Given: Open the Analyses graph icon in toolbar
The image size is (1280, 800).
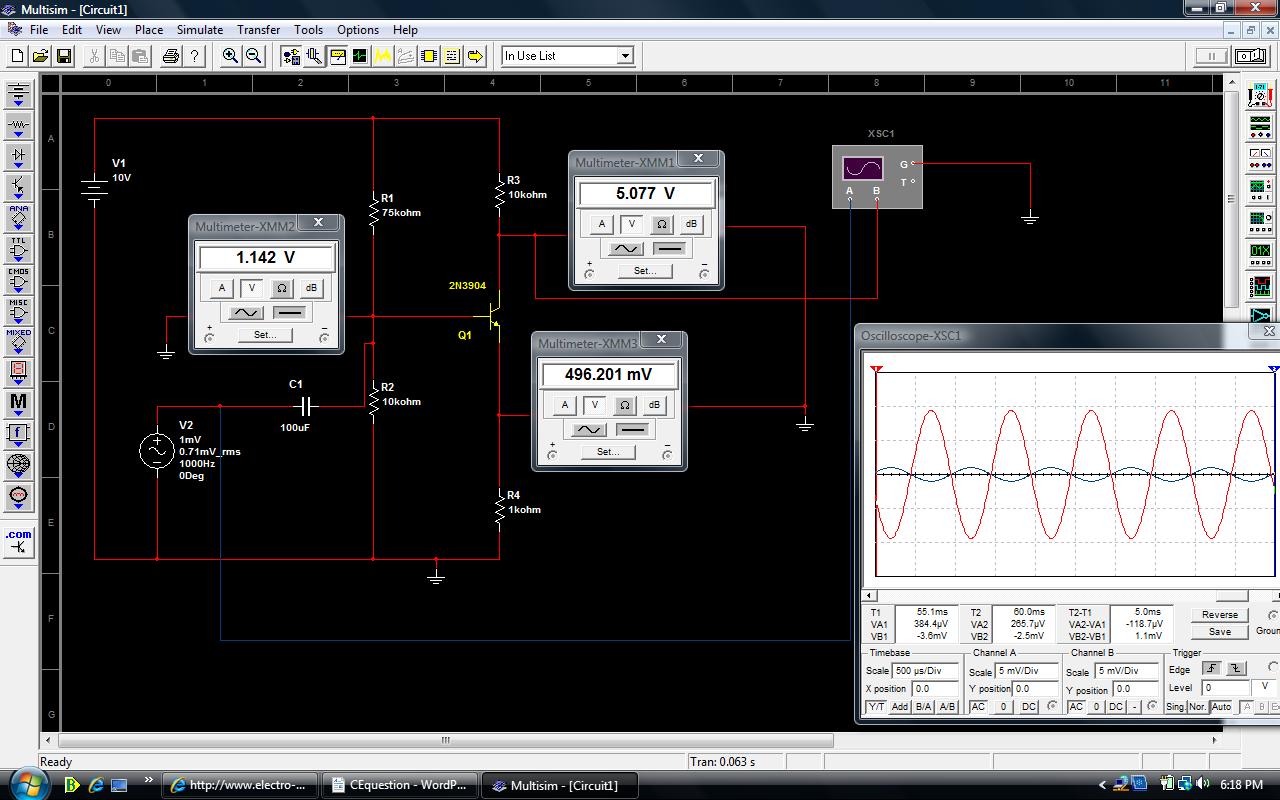Looking at the screenshot, I should (x=383, y=56).
